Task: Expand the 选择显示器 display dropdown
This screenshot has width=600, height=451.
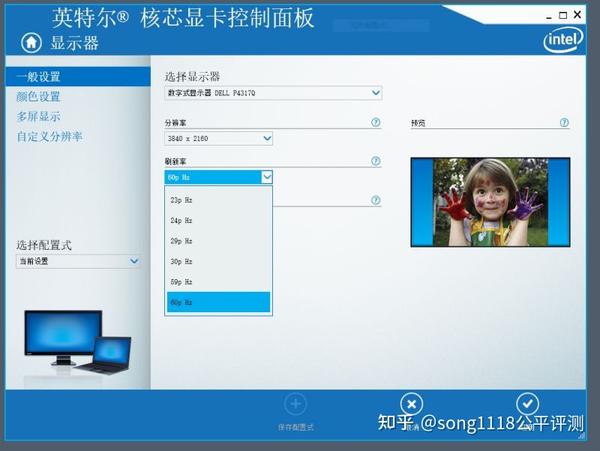Action: [x=273, y=93]
